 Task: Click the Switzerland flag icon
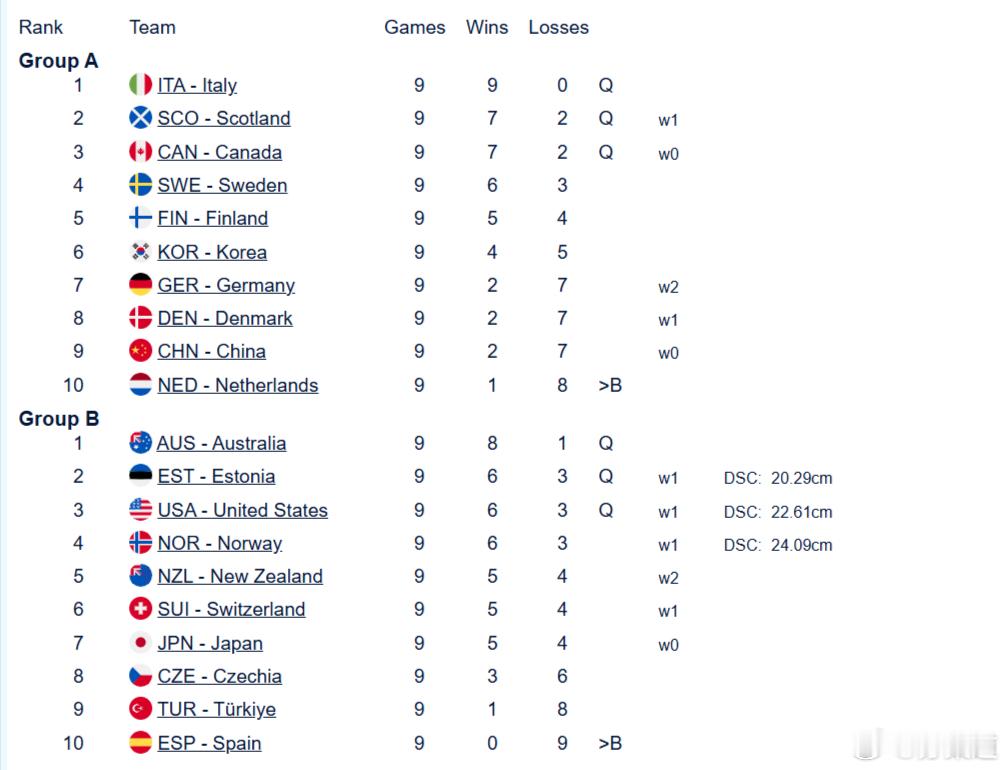tap(141, 609)
